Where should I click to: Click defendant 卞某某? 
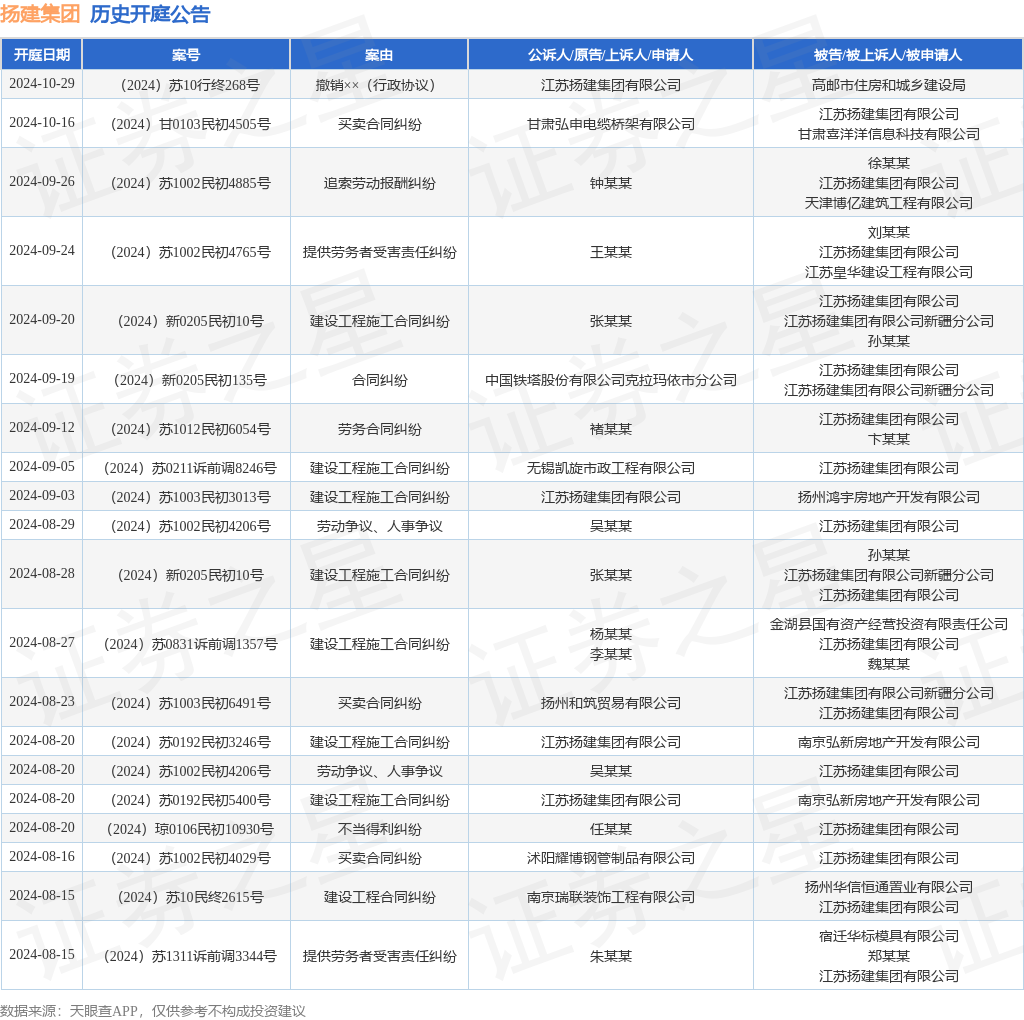coord(888,439)
